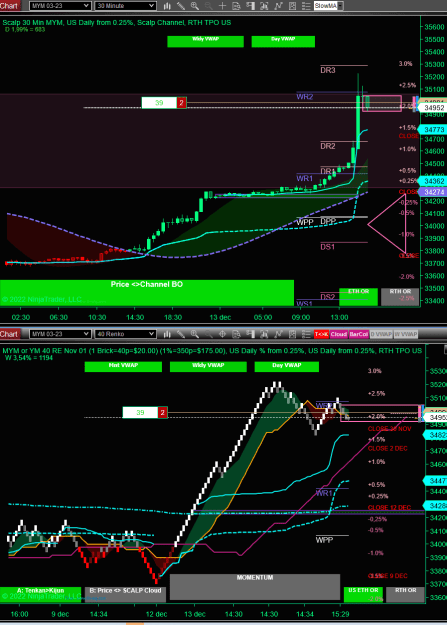Enable the W VWAP toolbar button
The image size is (447, 625).
pyautogui.click(x=406, y=334)
